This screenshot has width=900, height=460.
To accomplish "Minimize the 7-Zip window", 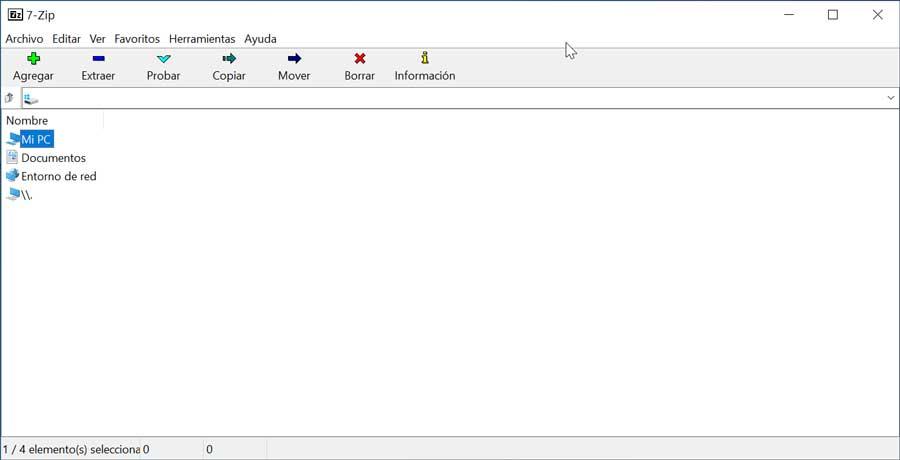I will point(789,15).
